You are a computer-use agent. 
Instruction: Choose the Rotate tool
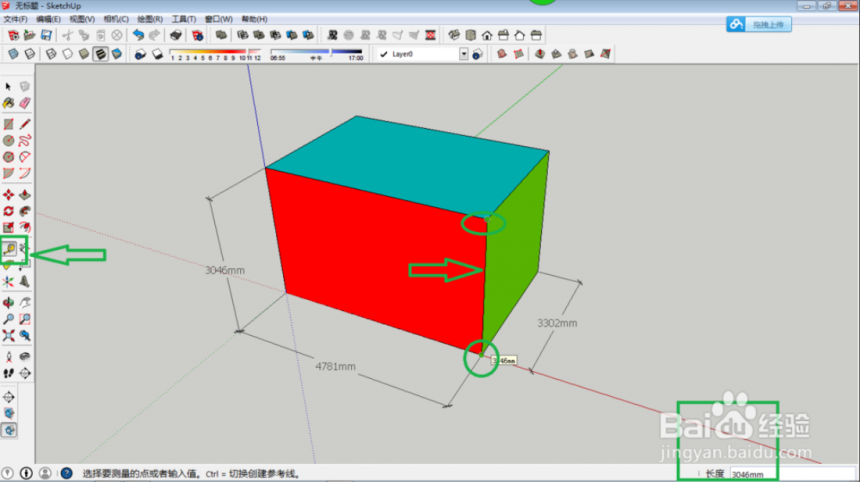8,211
